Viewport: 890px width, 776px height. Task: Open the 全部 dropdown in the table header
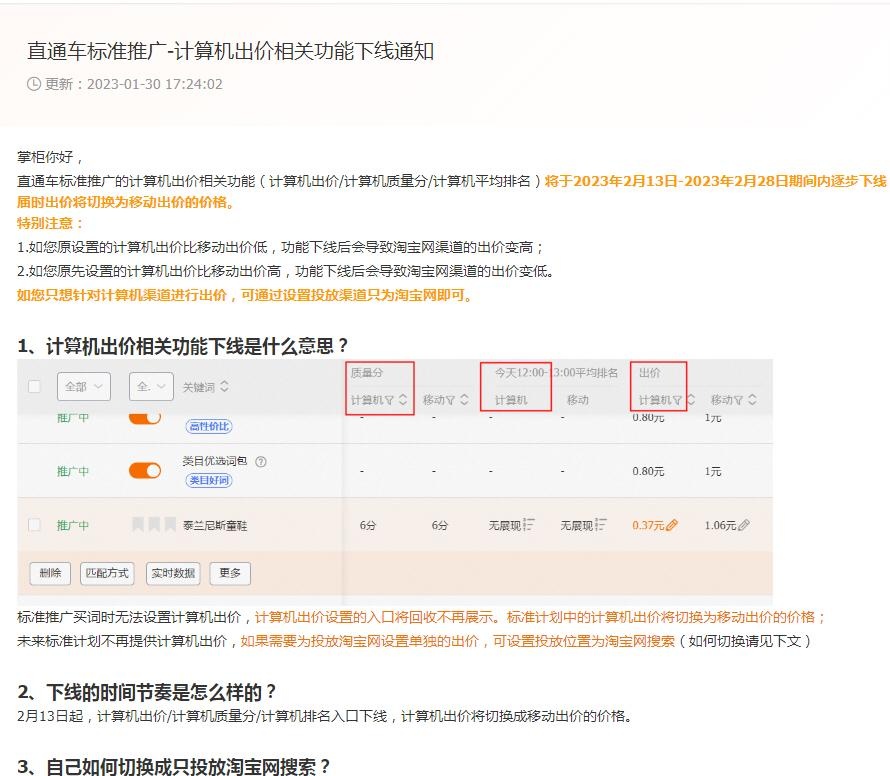click(x=84, y=387)
